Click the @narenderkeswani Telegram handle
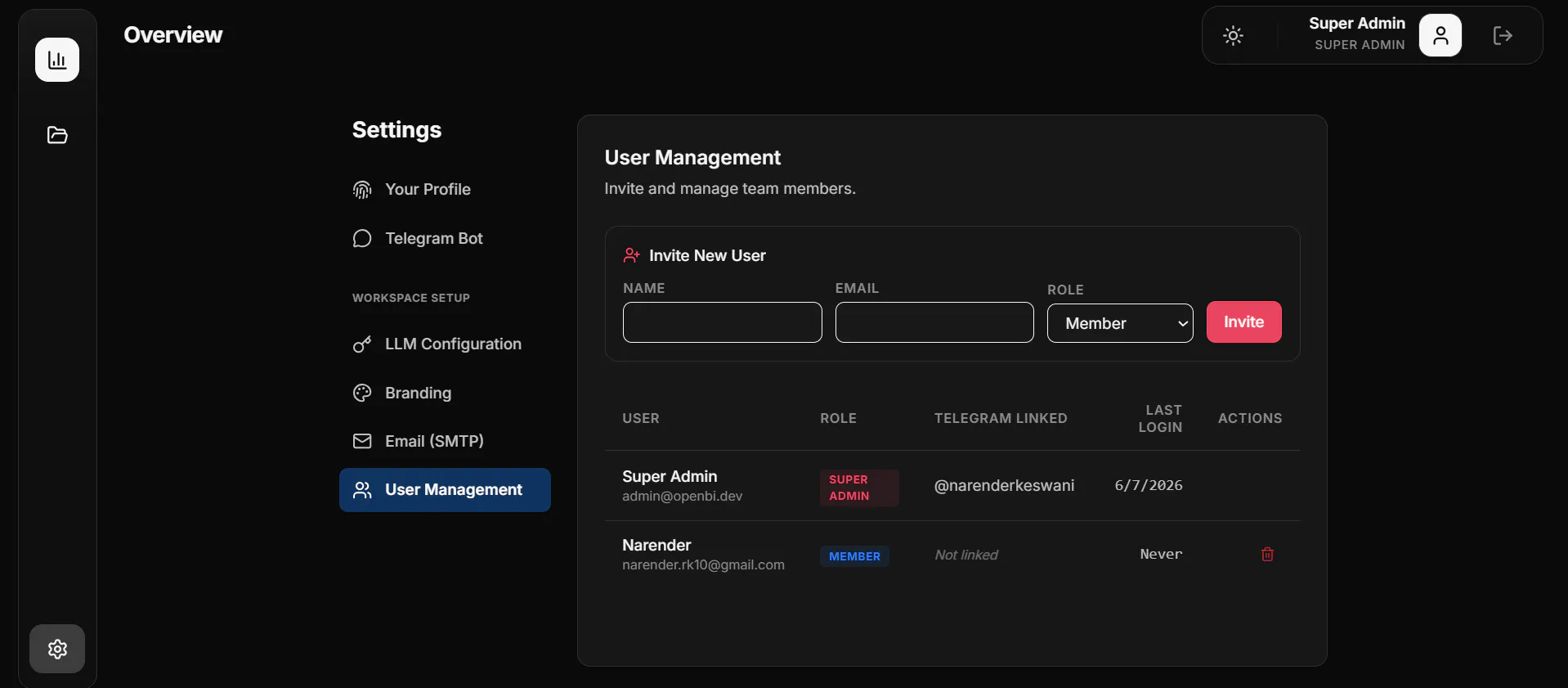Viewport: 1568px width, 688px height. (1004, 486)
